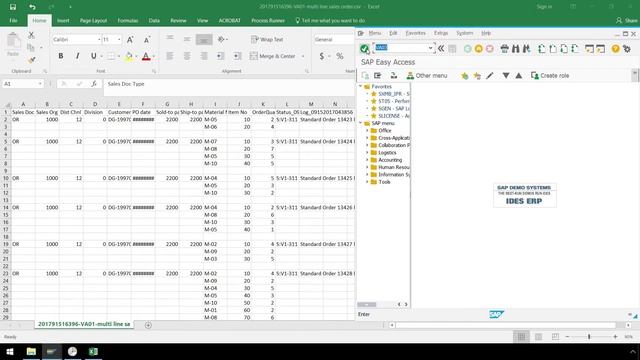Click the SAP Back arrow icon

(x=467, y=49)
